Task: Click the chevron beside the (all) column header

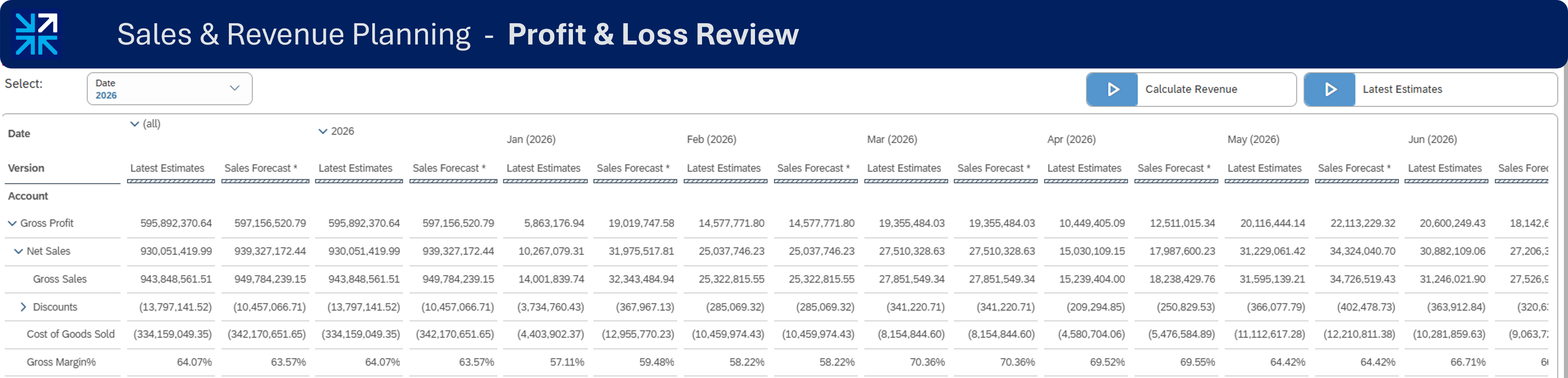Action: click(135, 123)
